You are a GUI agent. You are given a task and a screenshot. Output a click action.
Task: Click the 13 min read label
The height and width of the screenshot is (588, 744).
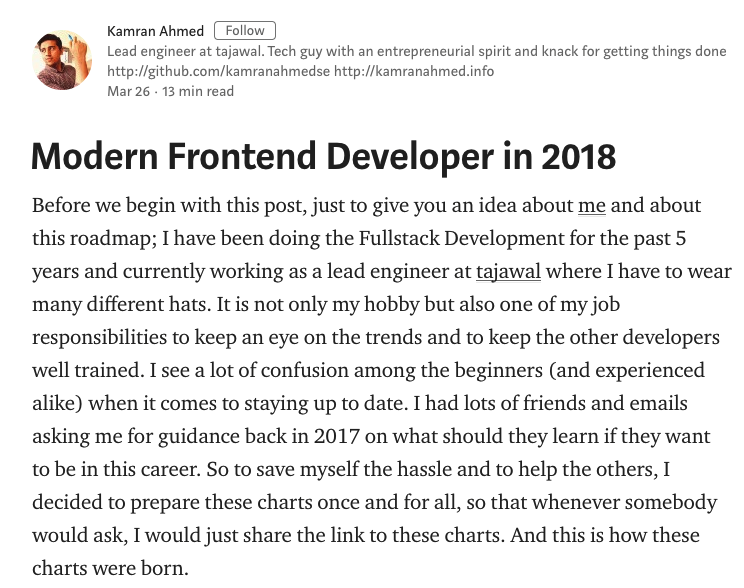(198, 91)
